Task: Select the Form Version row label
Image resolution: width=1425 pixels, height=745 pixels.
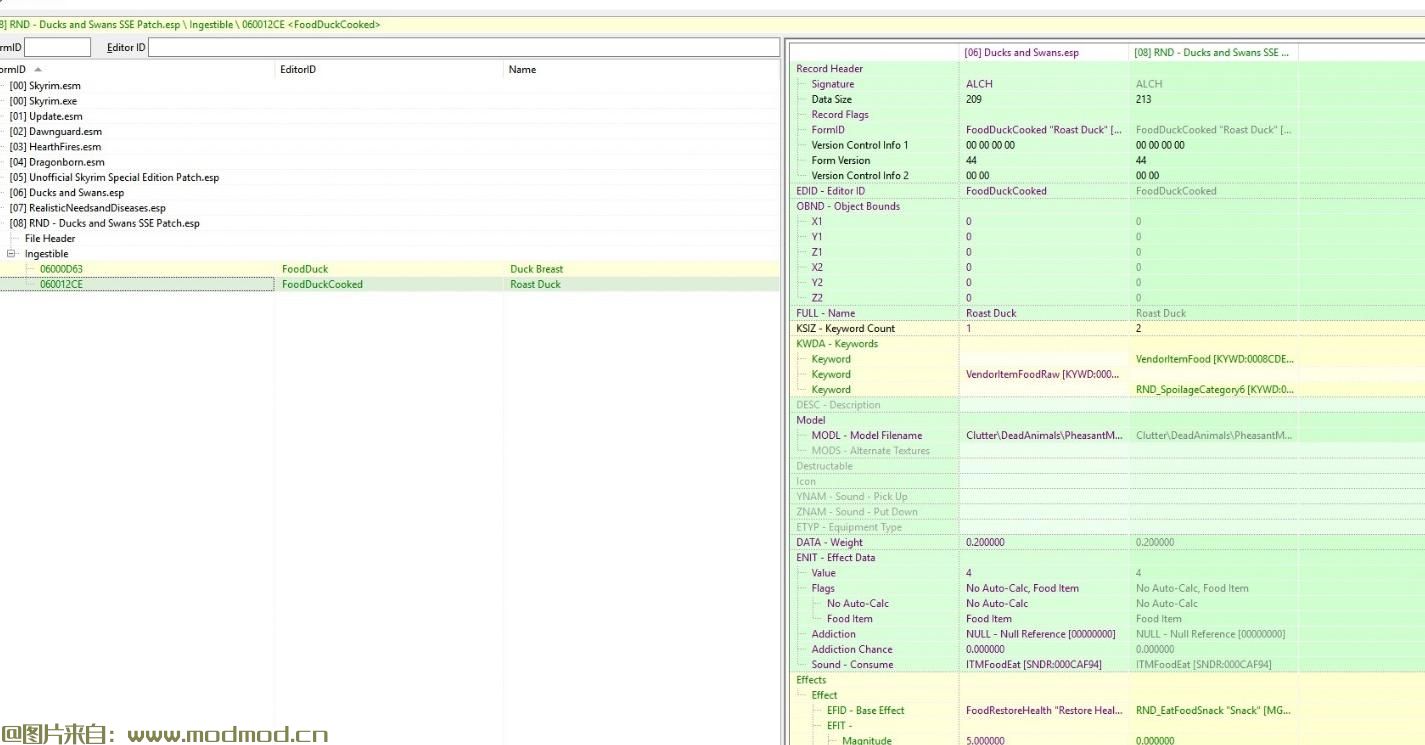Action: (x=841, y=160)
